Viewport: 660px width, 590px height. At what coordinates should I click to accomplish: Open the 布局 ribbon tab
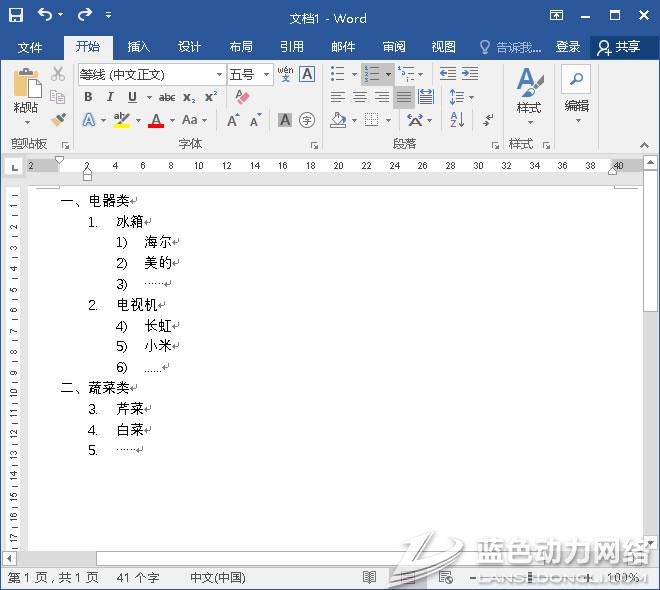pyautogui.click(x=241, y=47)
